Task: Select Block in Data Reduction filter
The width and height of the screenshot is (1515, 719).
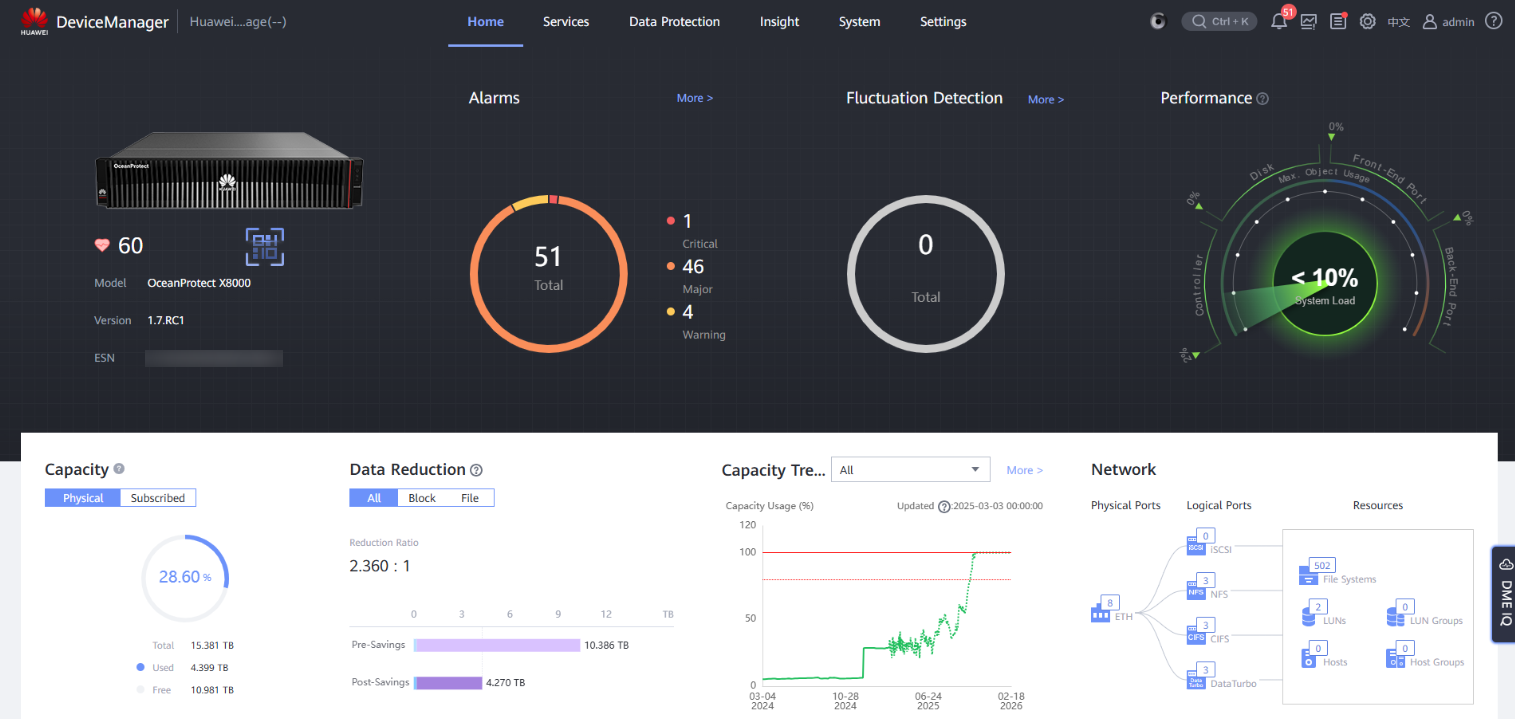Action: (422, 498)
